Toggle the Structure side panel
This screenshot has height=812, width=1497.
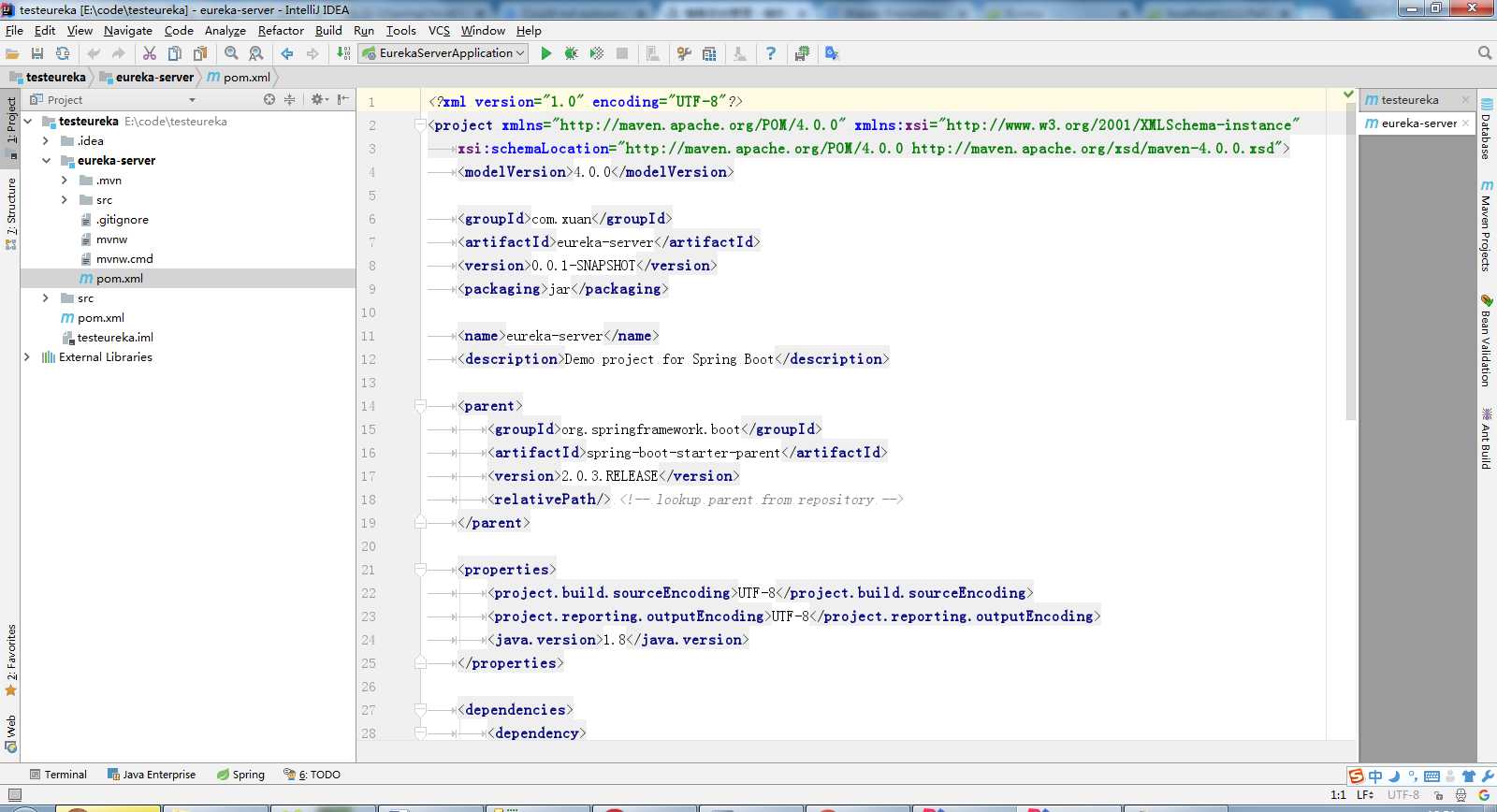tap(11, 213)
